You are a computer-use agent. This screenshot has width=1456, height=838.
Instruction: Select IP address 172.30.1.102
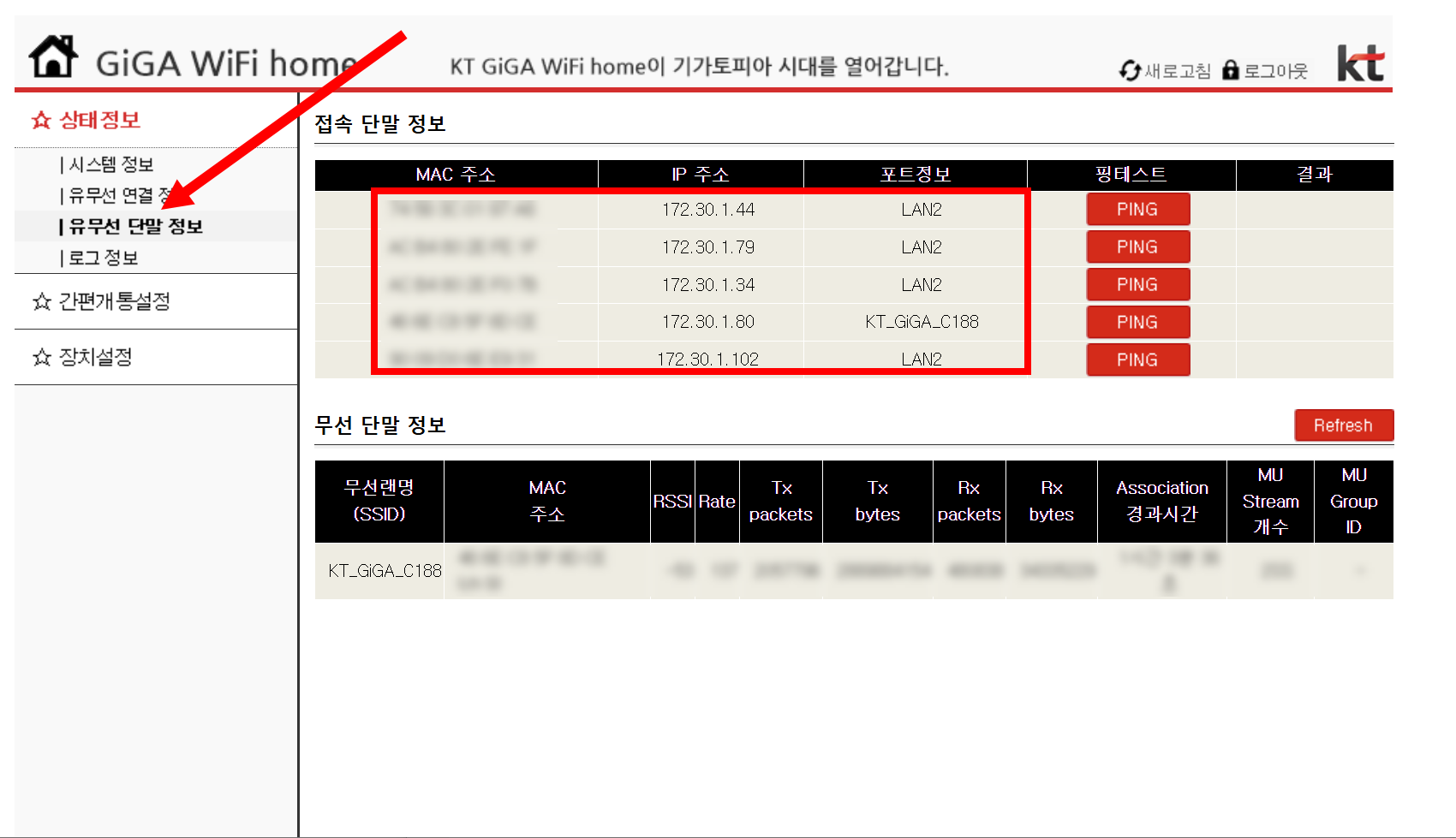(708, 360)
